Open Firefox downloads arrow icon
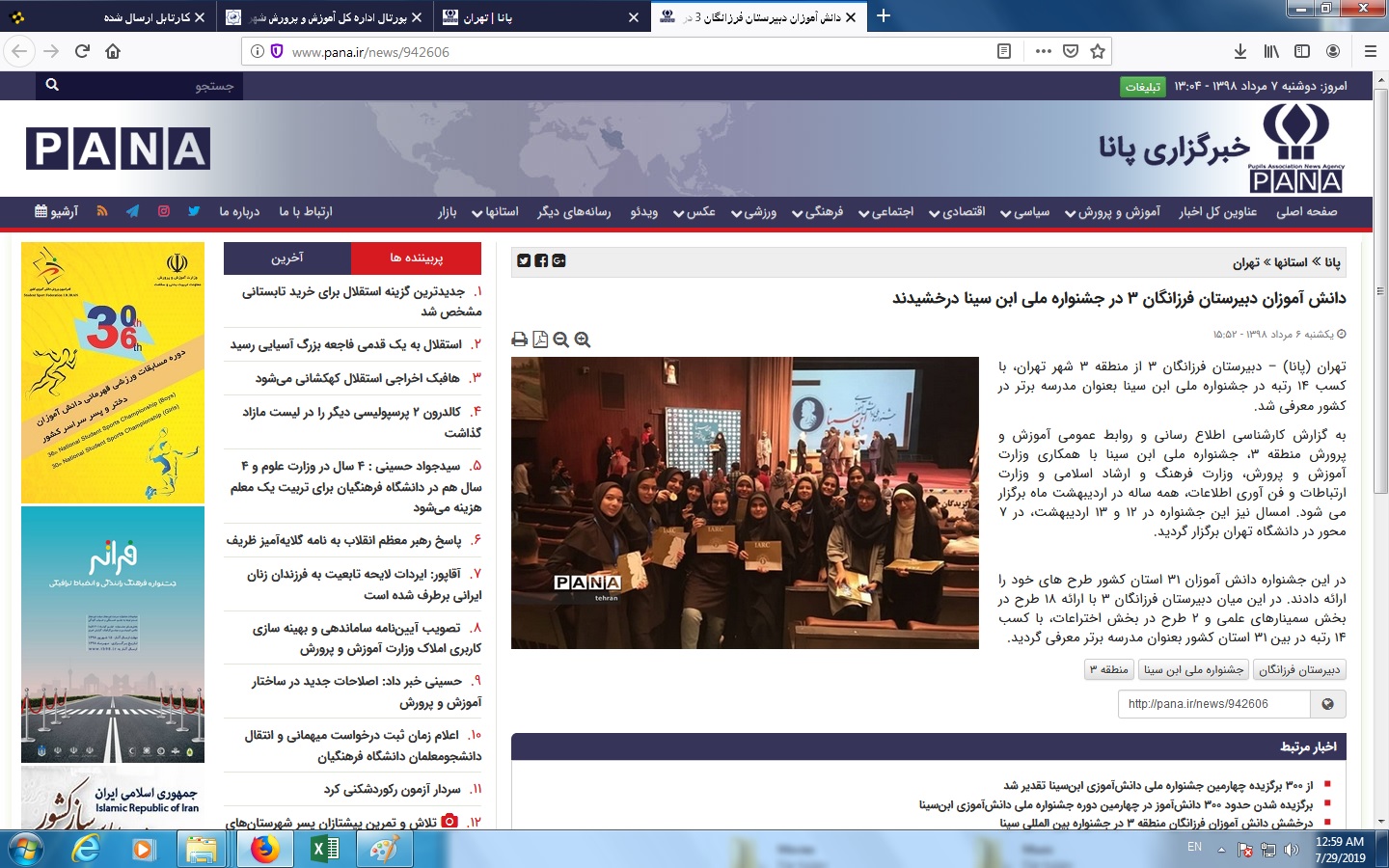Image resolution: width=1389 pixels, height=868 pixels. click(1240, 51)
